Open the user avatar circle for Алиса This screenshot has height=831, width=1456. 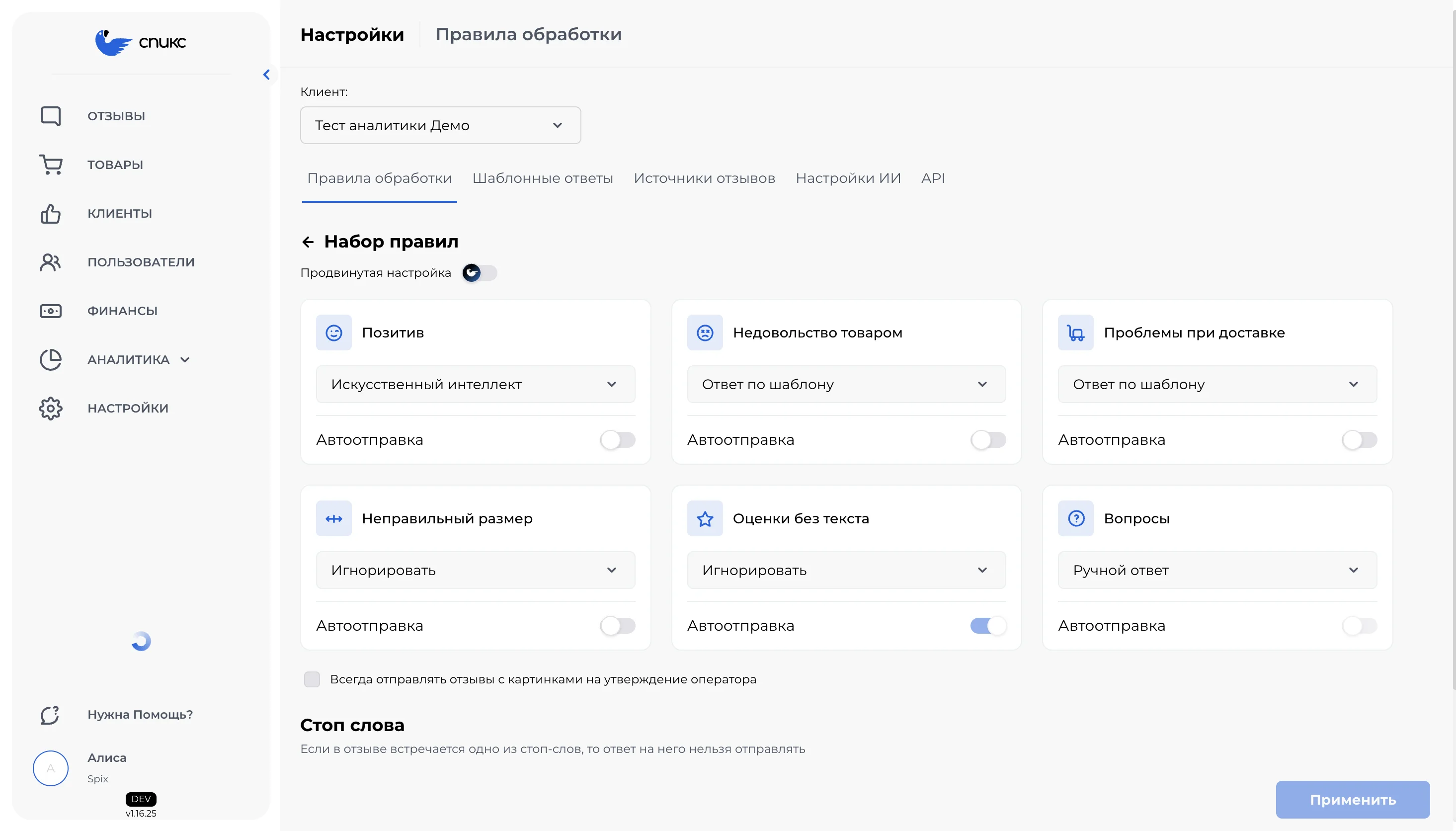coord(51,768)
